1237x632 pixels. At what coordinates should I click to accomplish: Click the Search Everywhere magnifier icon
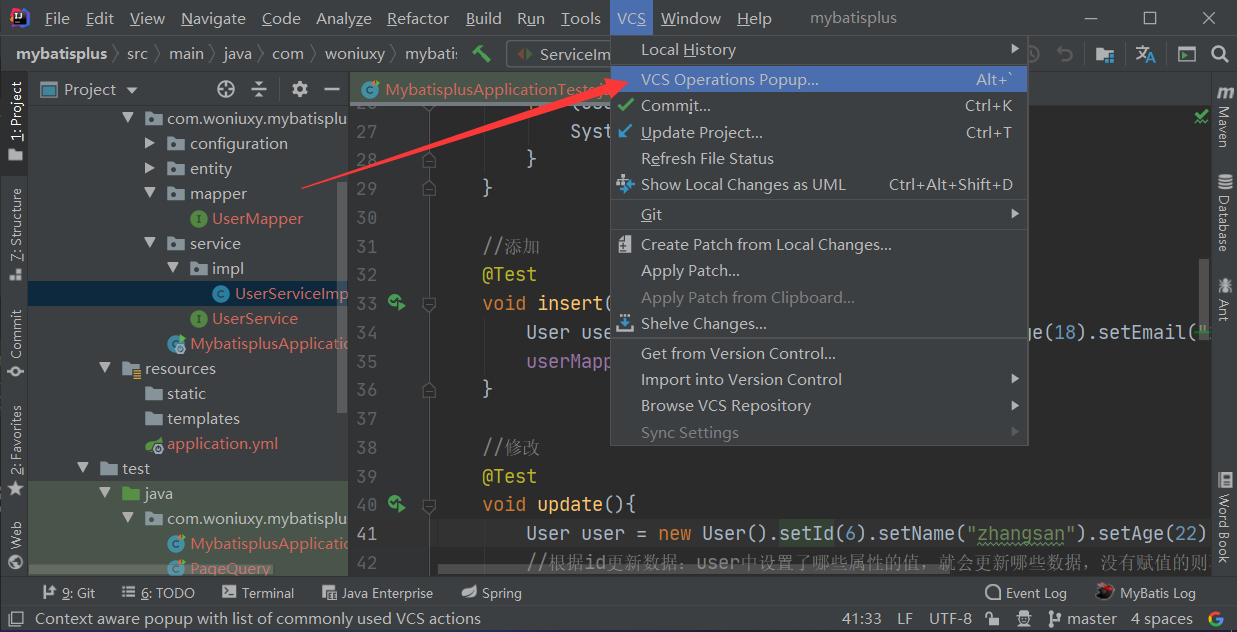(1219, 54)
